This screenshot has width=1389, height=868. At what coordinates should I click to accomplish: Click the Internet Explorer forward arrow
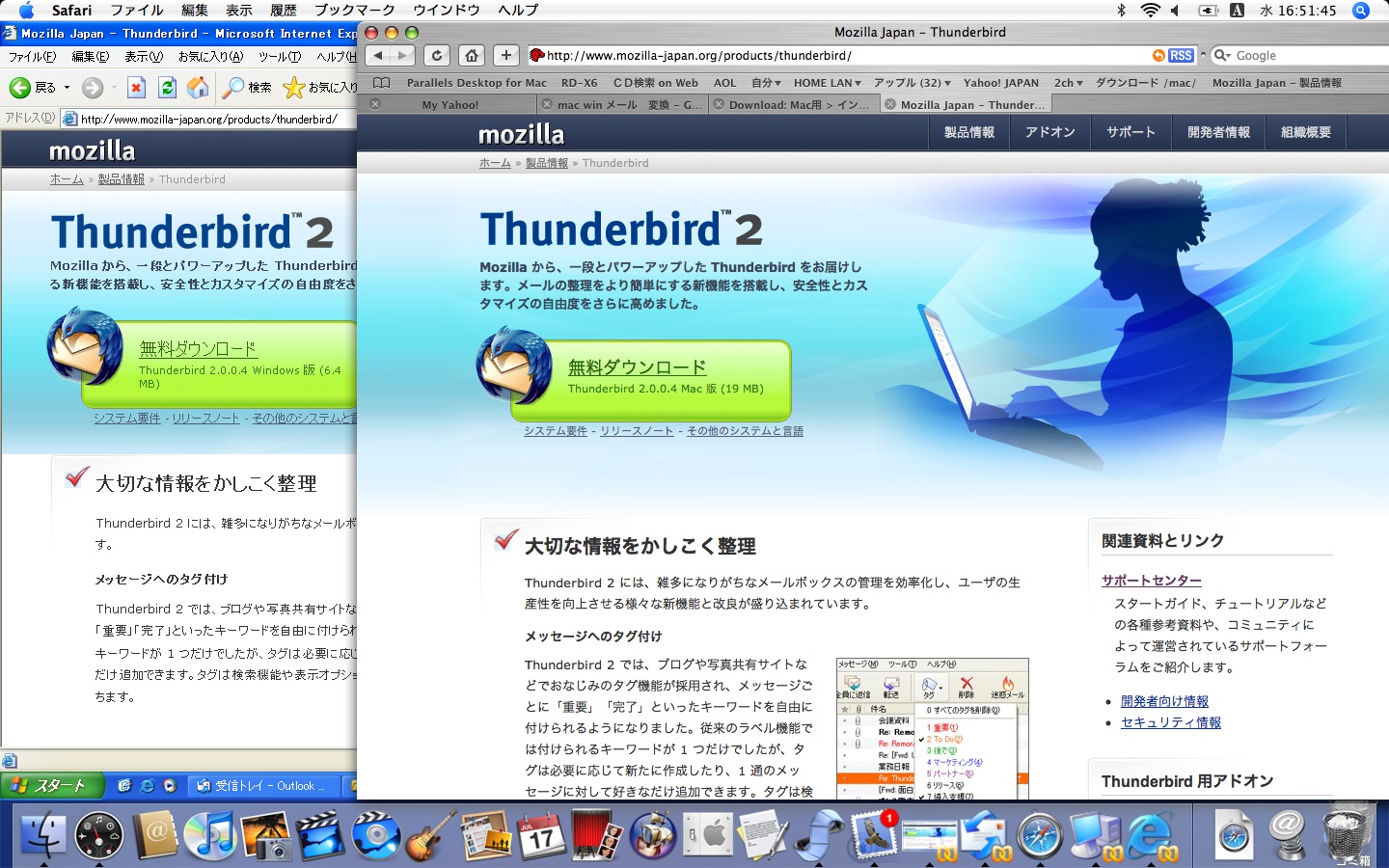pyautogui.click(x=93, y=88)
